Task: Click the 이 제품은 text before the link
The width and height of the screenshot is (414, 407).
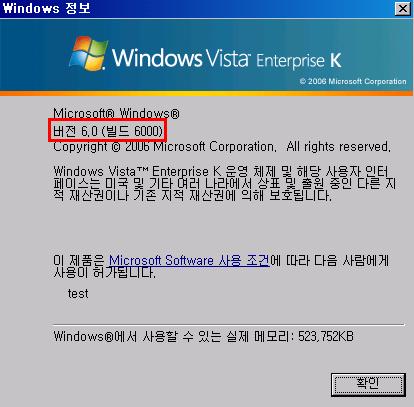Action: (x=79, y=260)
